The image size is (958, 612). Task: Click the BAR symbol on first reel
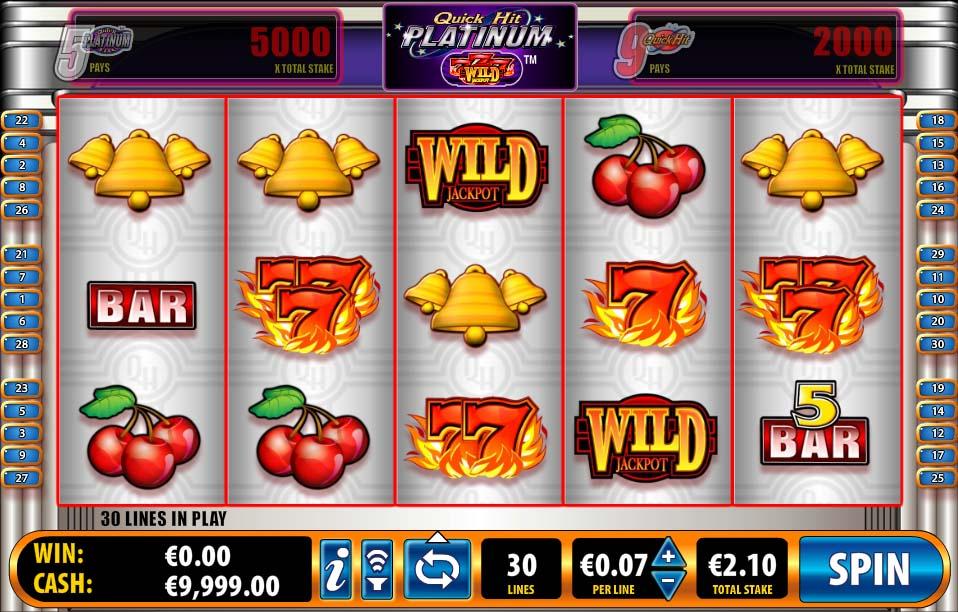click(x=141, y=305)
